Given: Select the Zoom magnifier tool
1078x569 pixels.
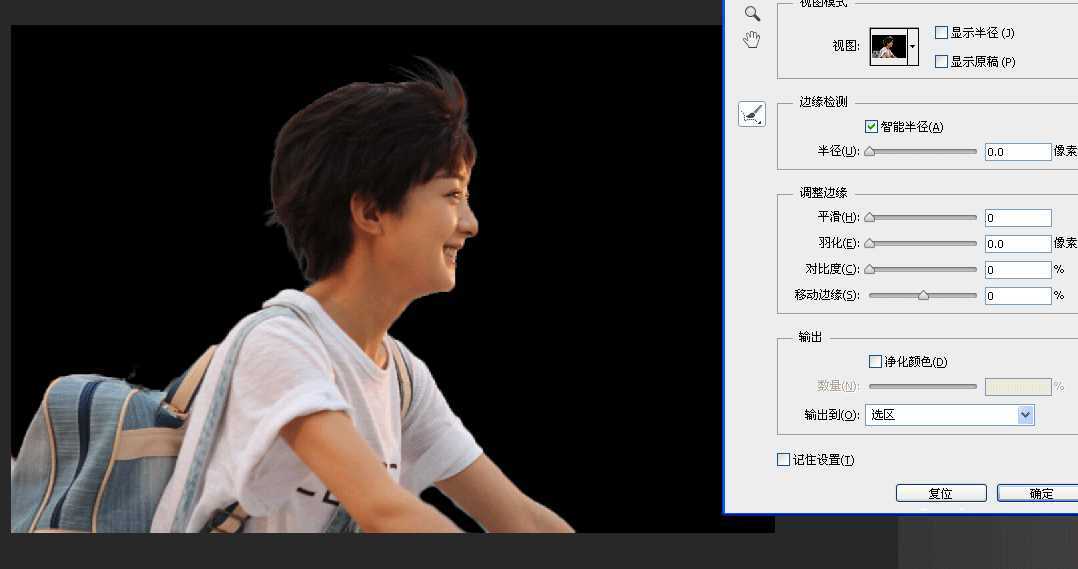Looking at the screenshot, I should [x=752, y=13].
